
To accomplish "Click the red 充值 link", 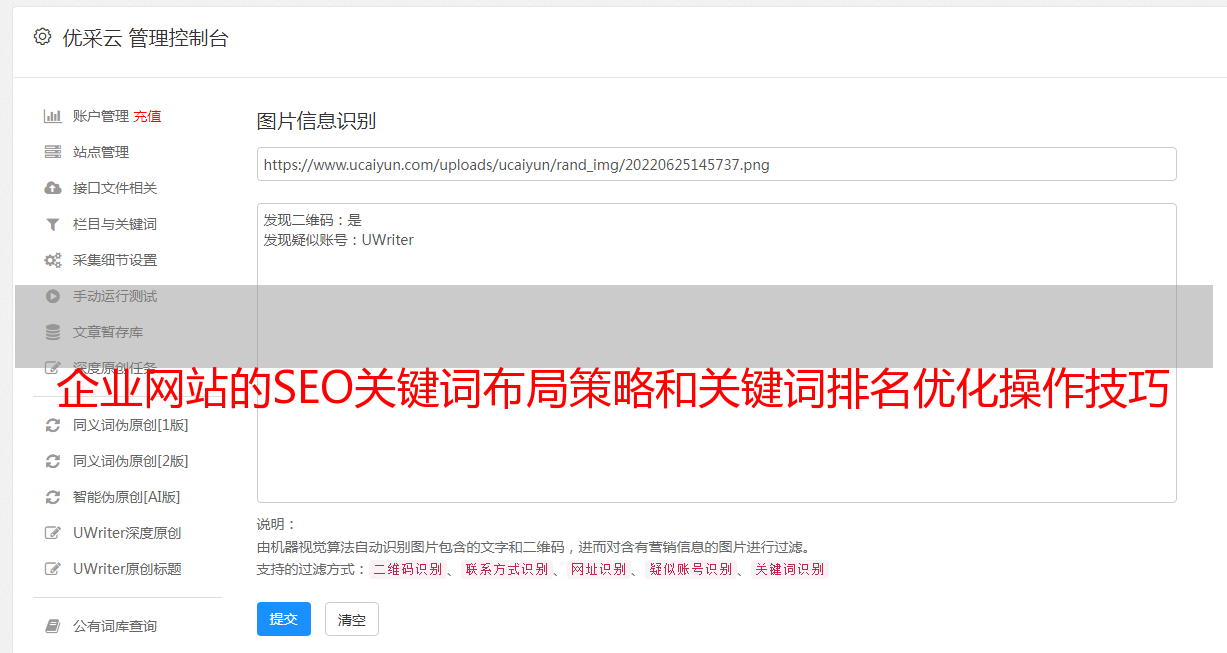I will coord(147,116).
